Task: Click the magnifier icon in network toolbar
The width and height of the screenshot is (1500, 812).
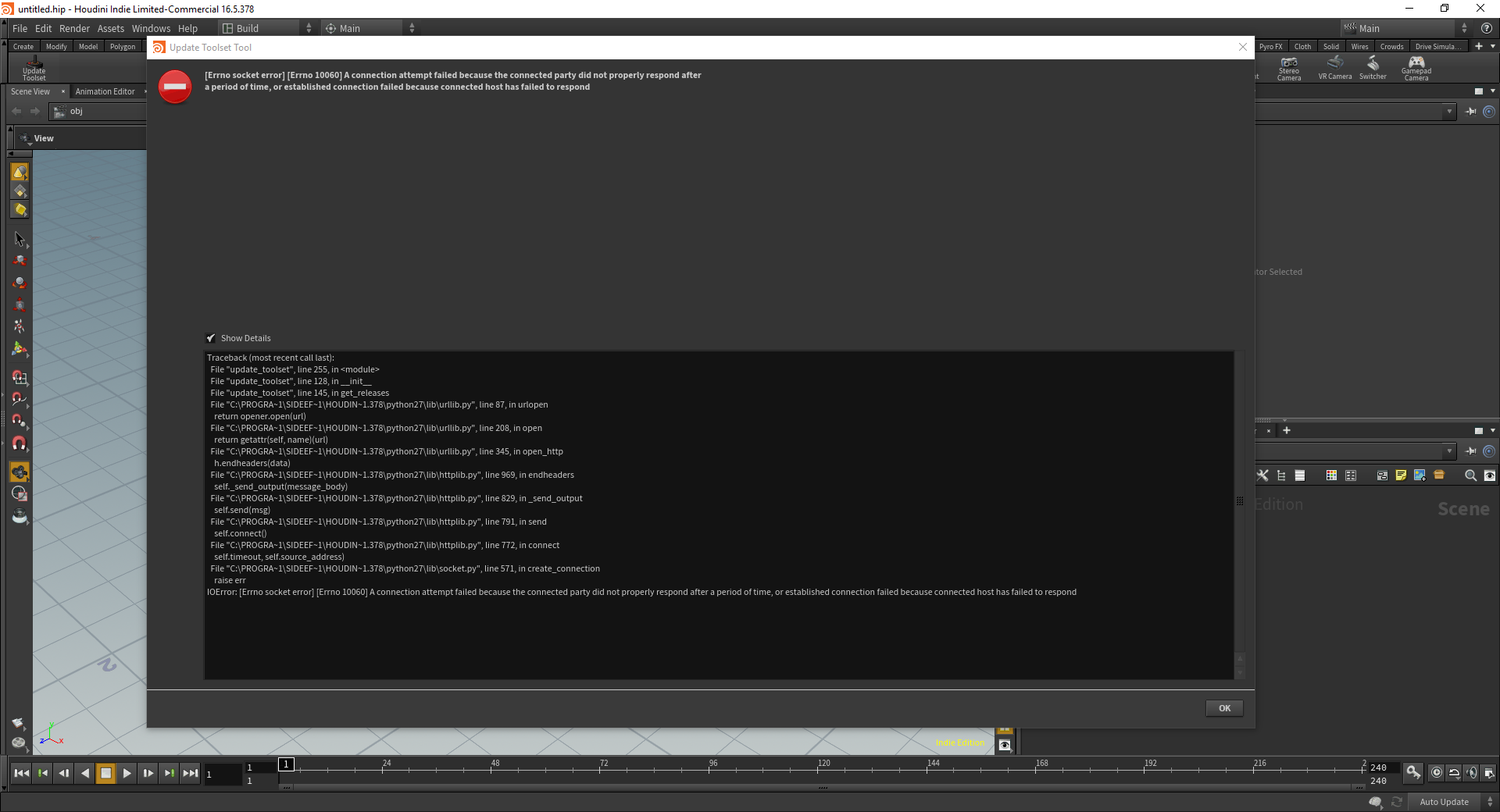Action: (1470, 475)
